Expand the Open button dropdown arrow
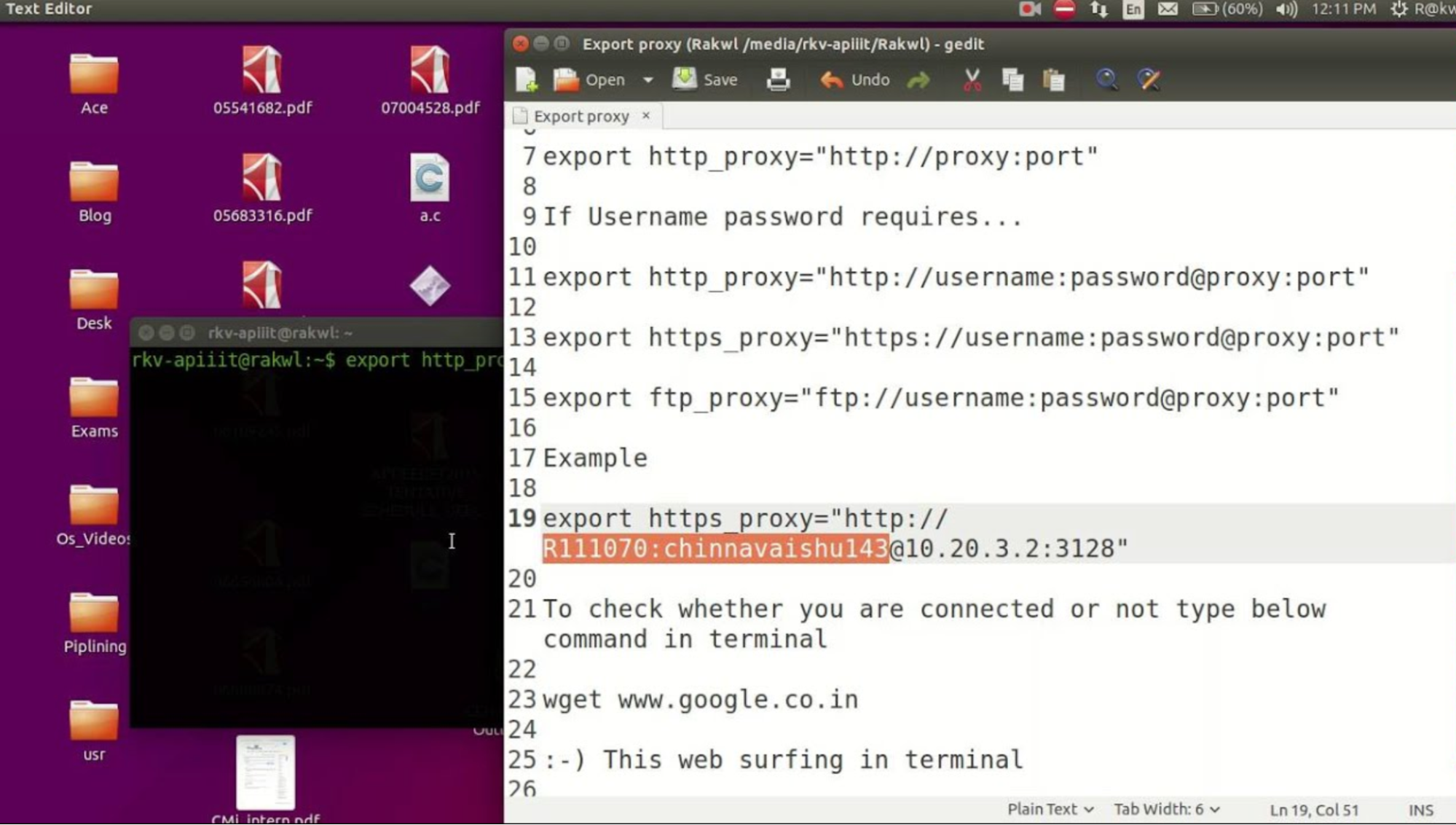The image size is (1456, 825). point(648,80)
